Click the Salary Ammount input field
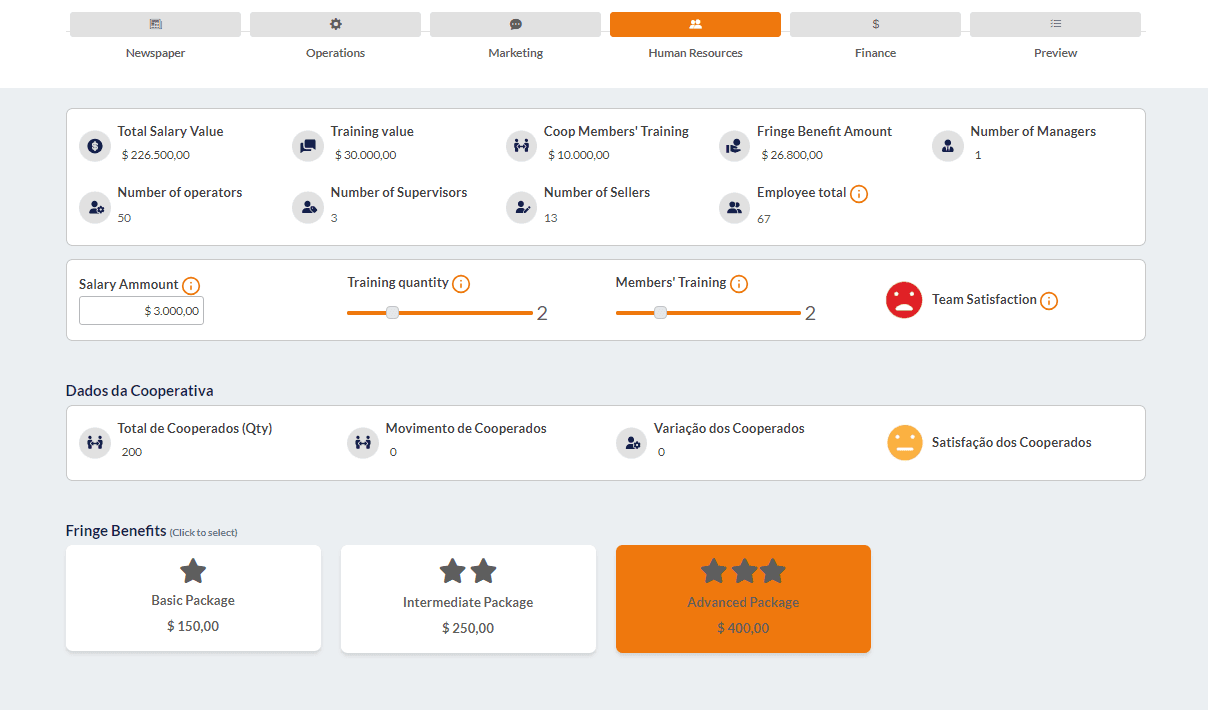This screenshot has width=1208, height=710. pos(141,311)
